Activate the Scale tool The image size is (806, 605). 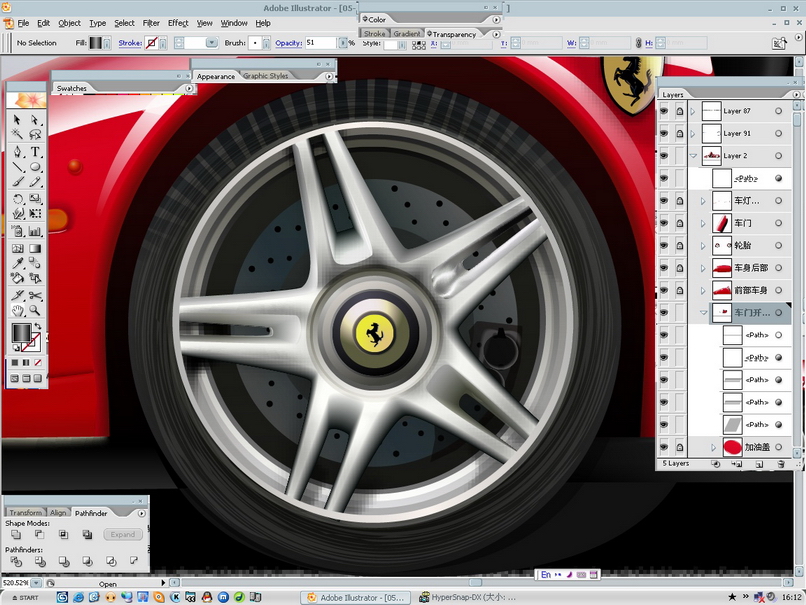[x=34, y=199]
